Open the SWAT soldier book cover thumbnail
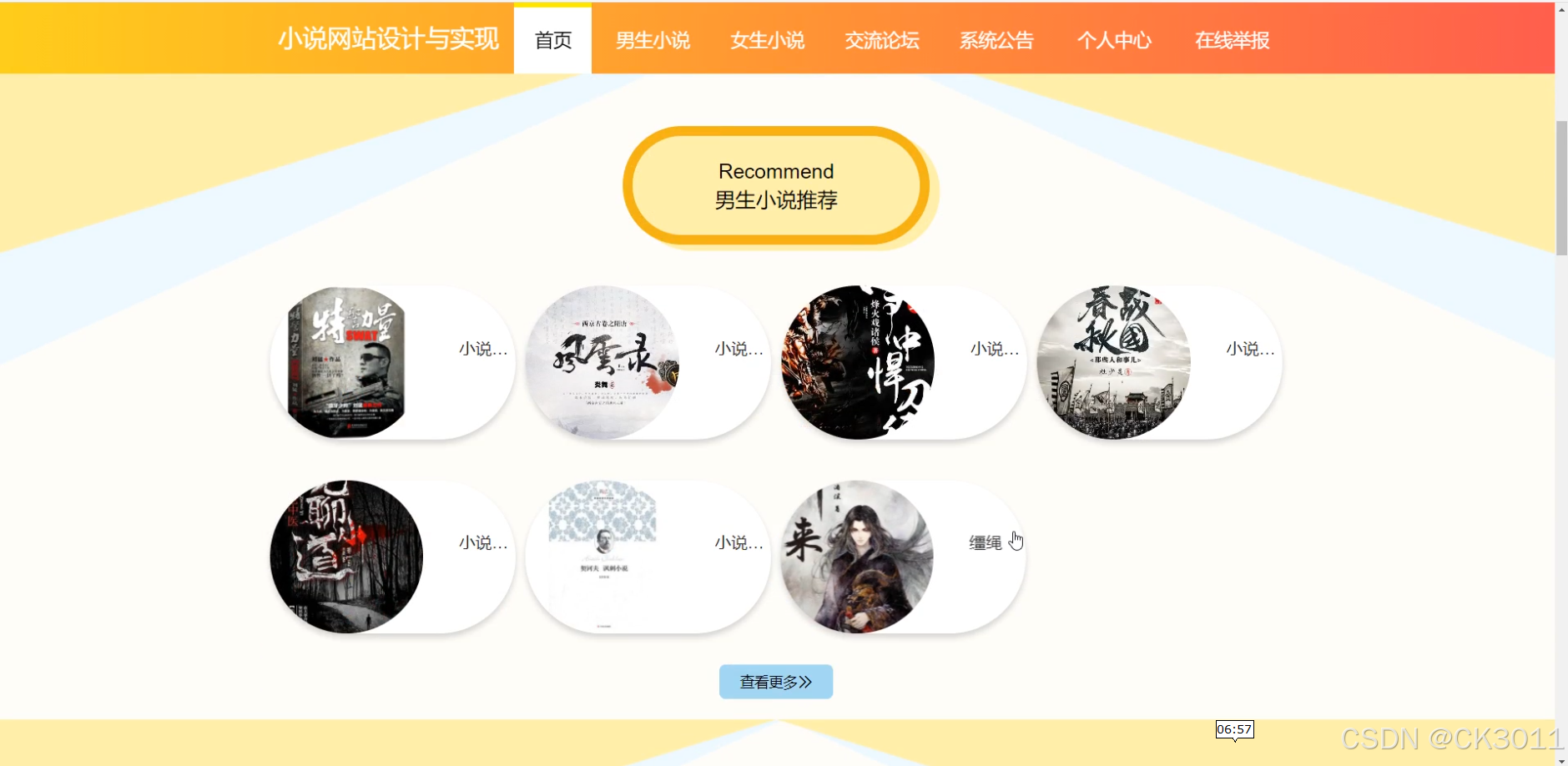1568x766 pixels. pos(346,362)
